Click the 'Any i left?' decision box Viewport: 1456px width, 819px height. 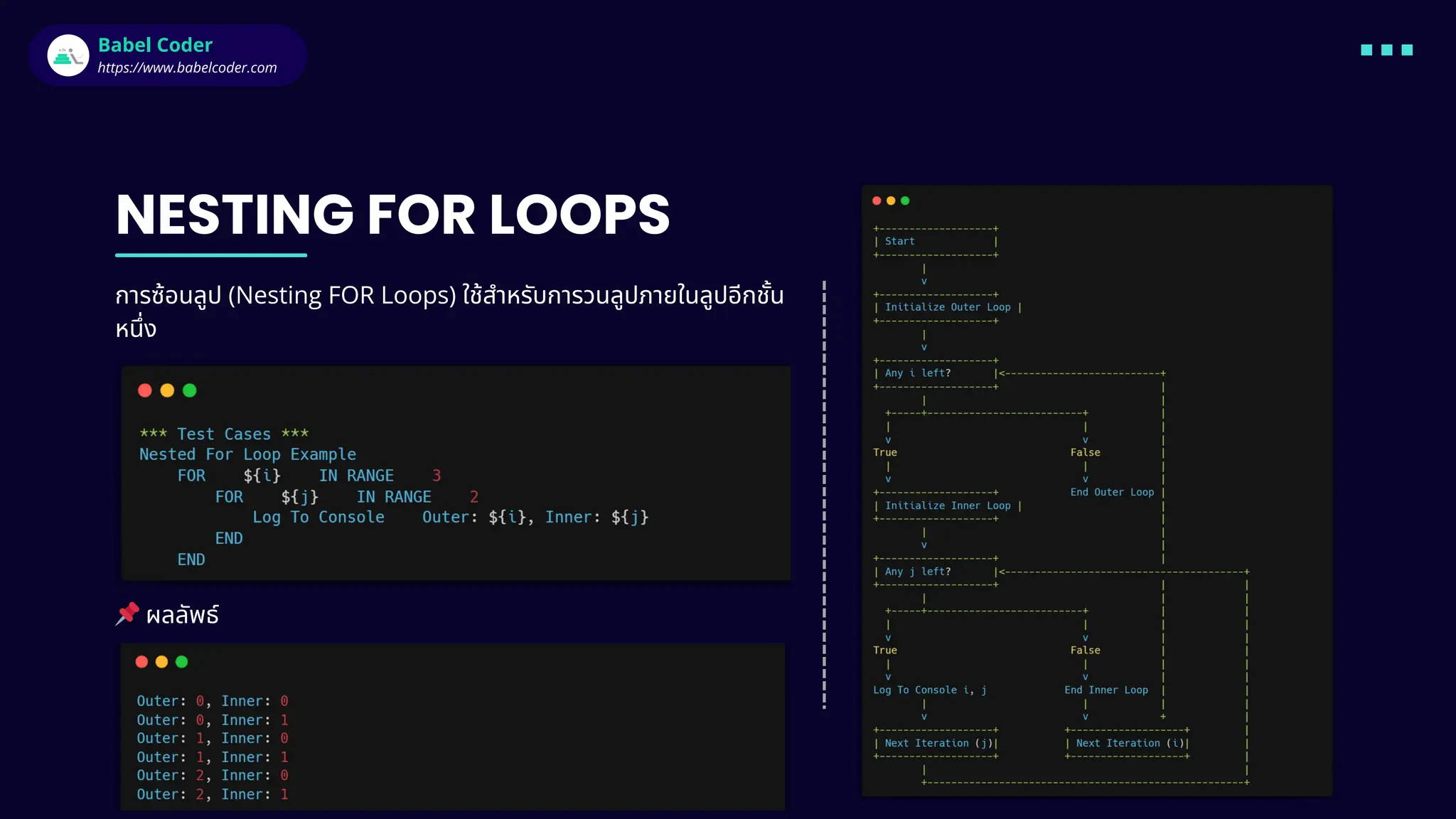point(936,373)
